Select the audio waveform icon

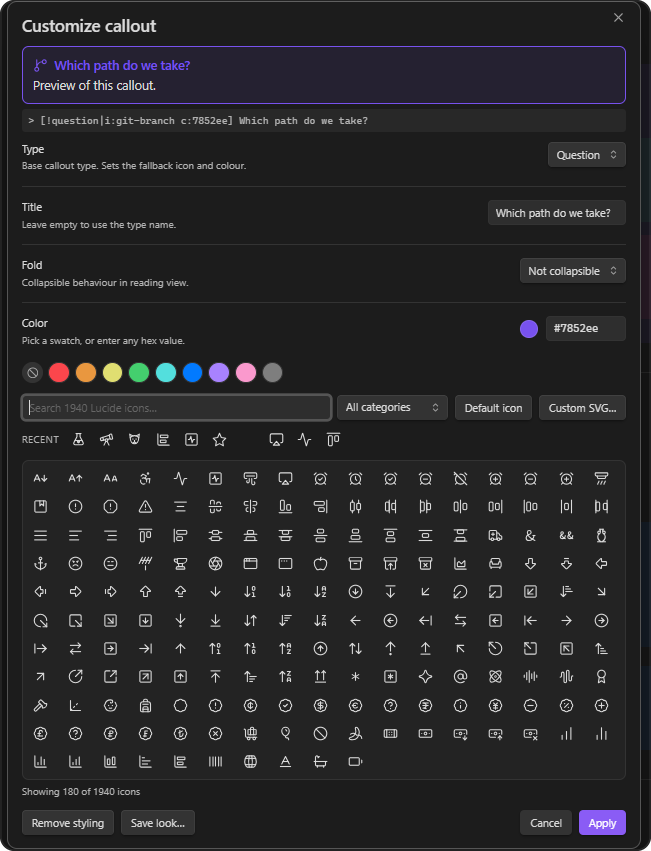[566, 677]
